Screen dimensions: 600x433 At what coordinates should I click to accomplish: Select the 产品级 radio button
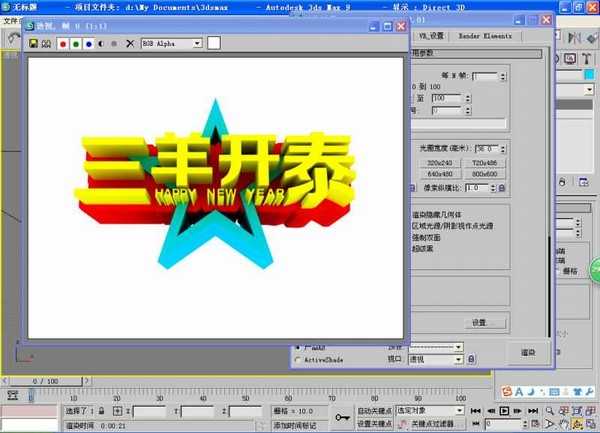click(298, 348)
